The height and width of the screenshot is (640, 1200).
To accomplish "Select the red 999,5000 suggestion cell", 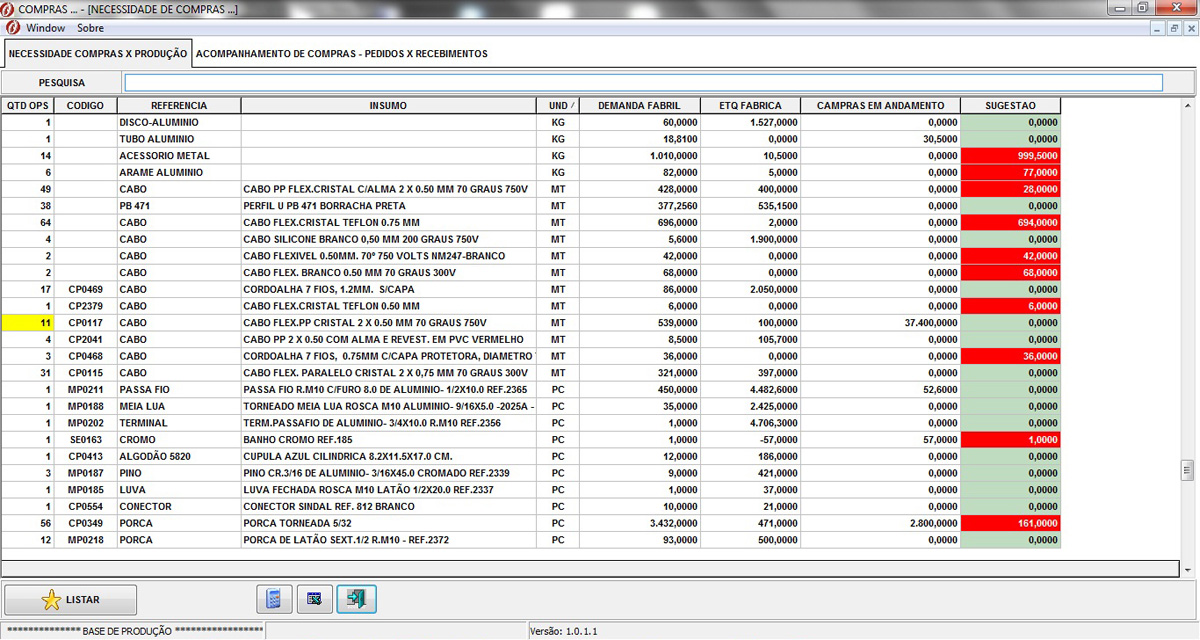I will (x=1010, y=156).
